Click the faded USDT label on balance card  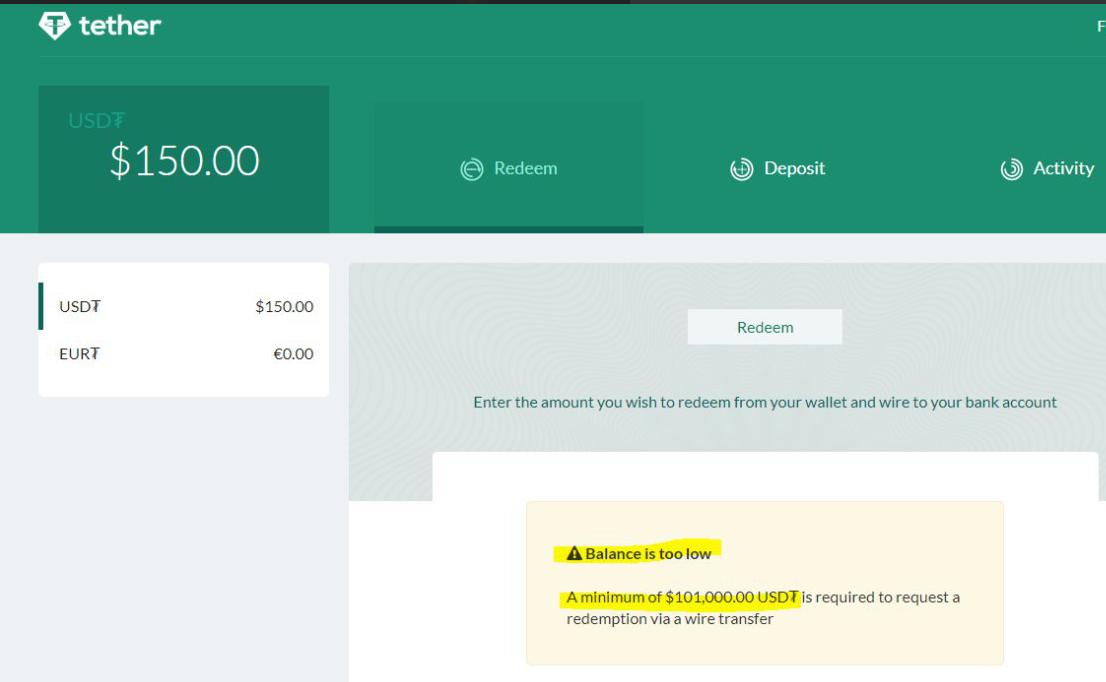(x=97, y=121)
